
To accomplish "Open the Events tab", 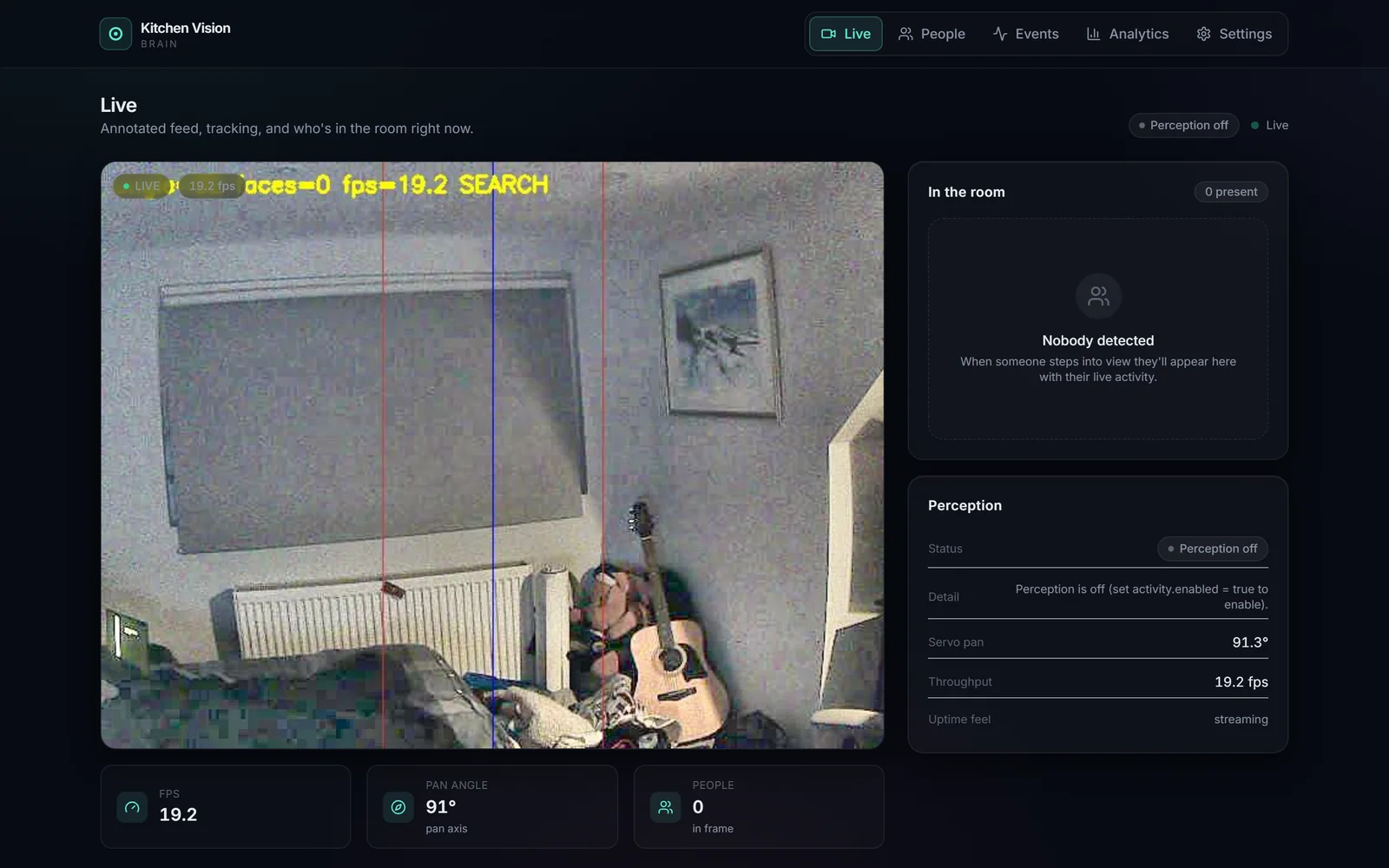I will click(x=1025, y=34).
